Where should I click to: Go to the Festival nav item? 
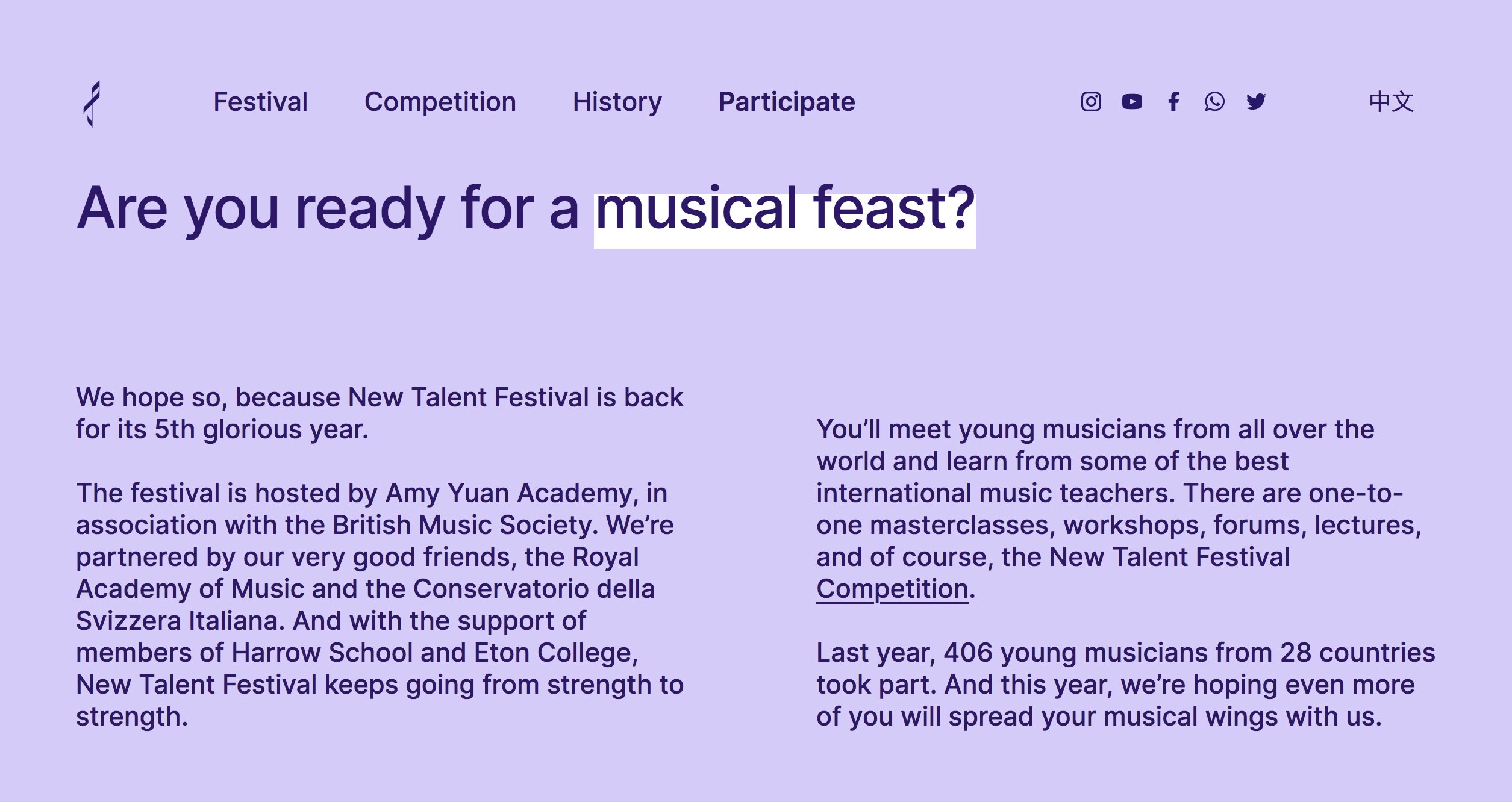pyautogui.click(x=260, y=102)
